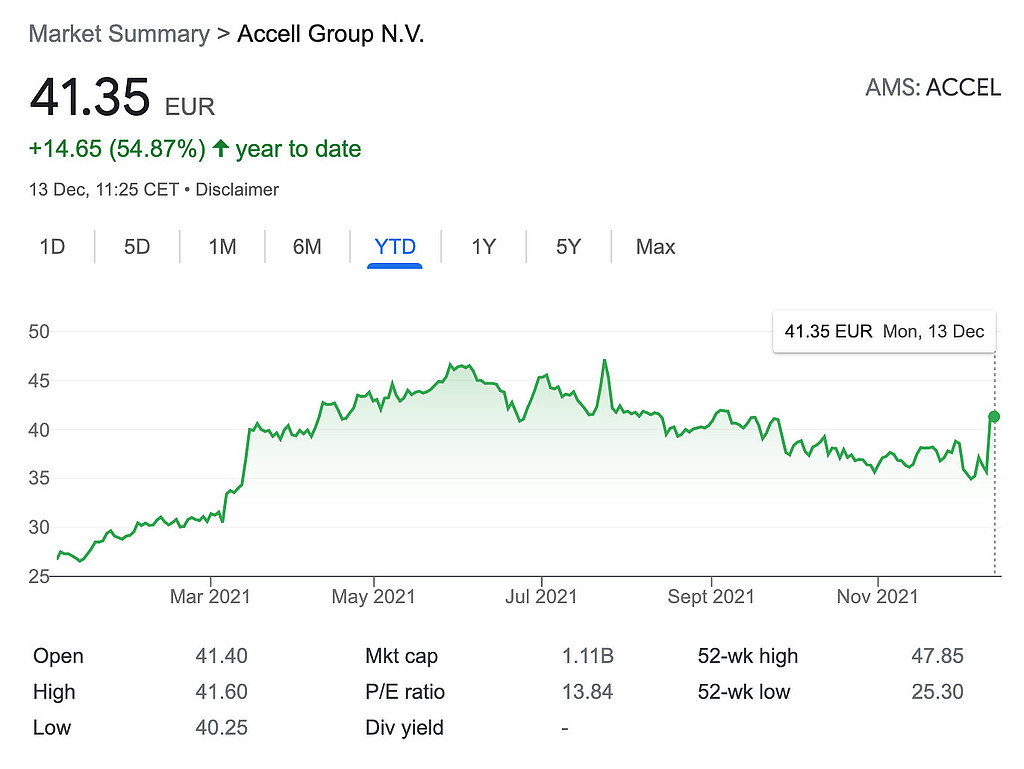Image resolution: width=1024 pixels, height=769 pixels.
Task: Click the AMS: ACCEL ticker label
Action: (x=932, y=87)
